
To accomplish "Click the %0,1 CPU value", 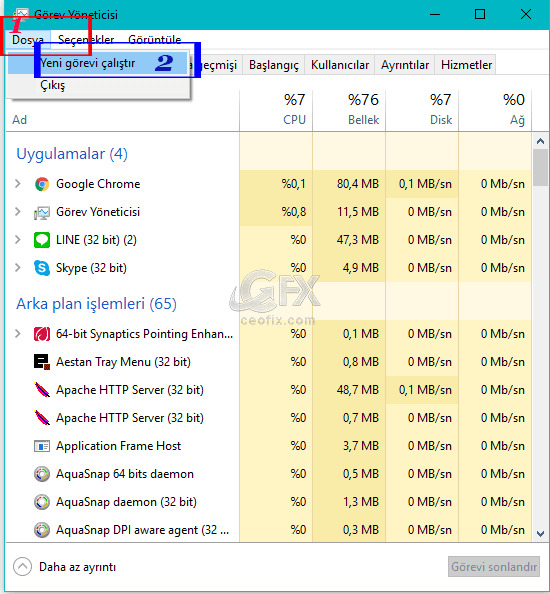I will (294, 184).
